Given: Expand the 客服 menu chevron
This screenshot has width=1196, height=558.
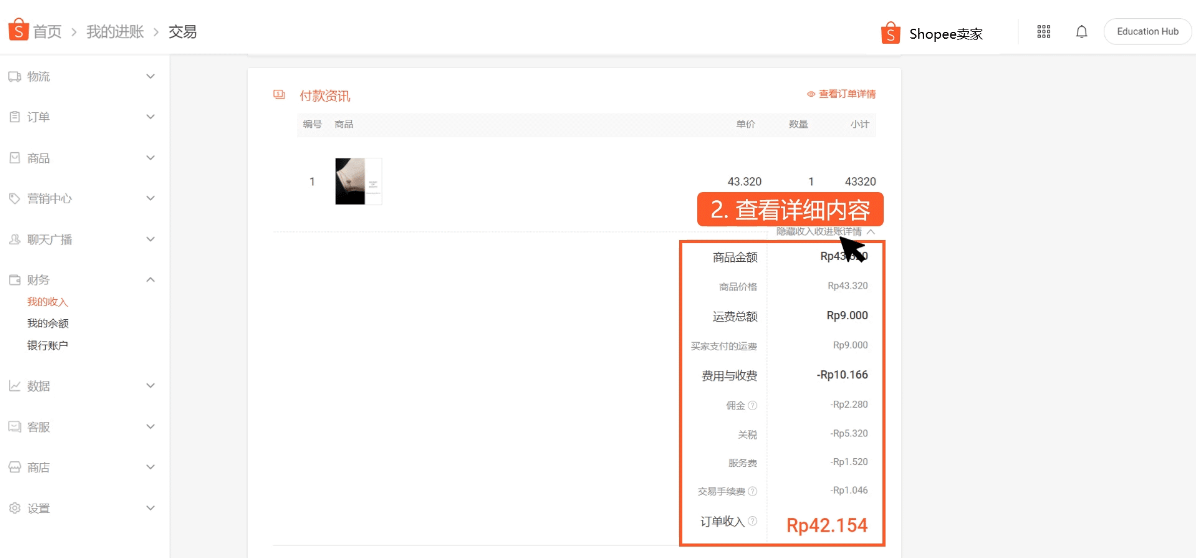Looking at the screenshot, I should 150,427.
